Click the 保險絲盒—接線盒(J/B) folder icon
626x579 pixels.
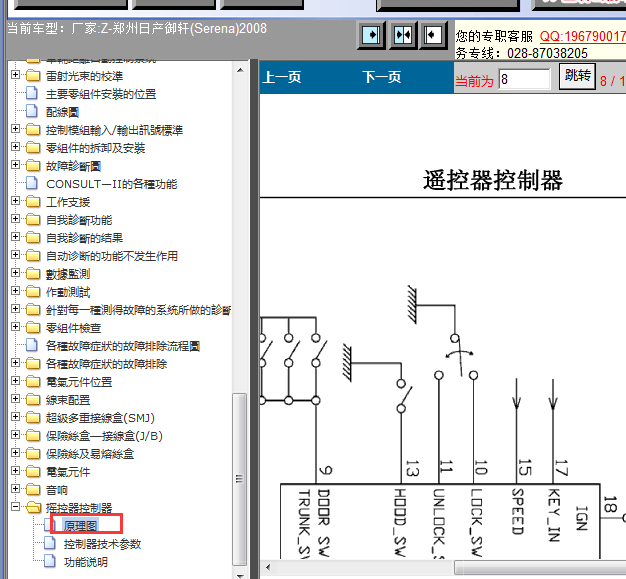33,435
